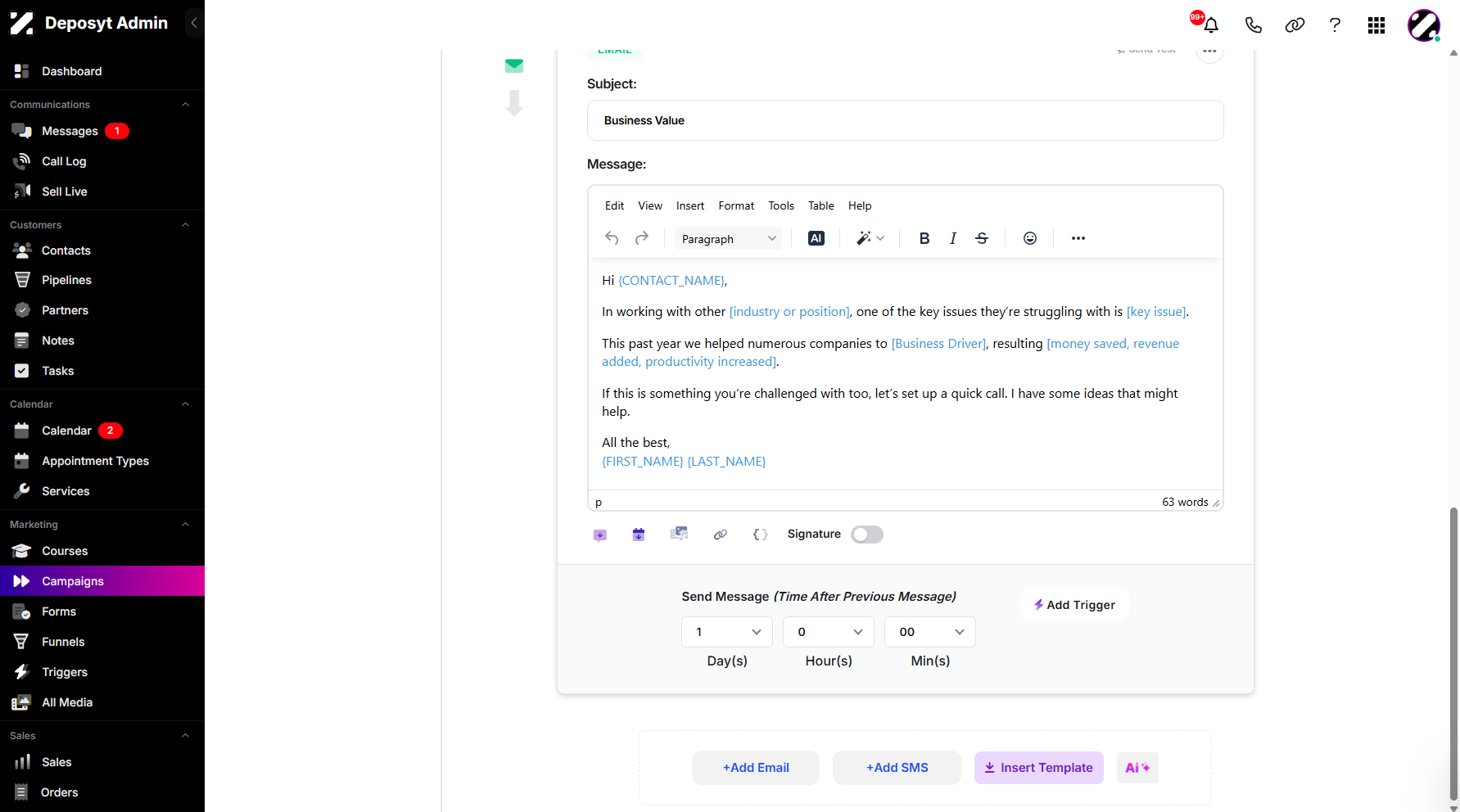The width and height of the screenshot is (1460, 812).
Task: Collapse the Marketing sidebar section
Action: pyautogui.click(x=186, y=525)
